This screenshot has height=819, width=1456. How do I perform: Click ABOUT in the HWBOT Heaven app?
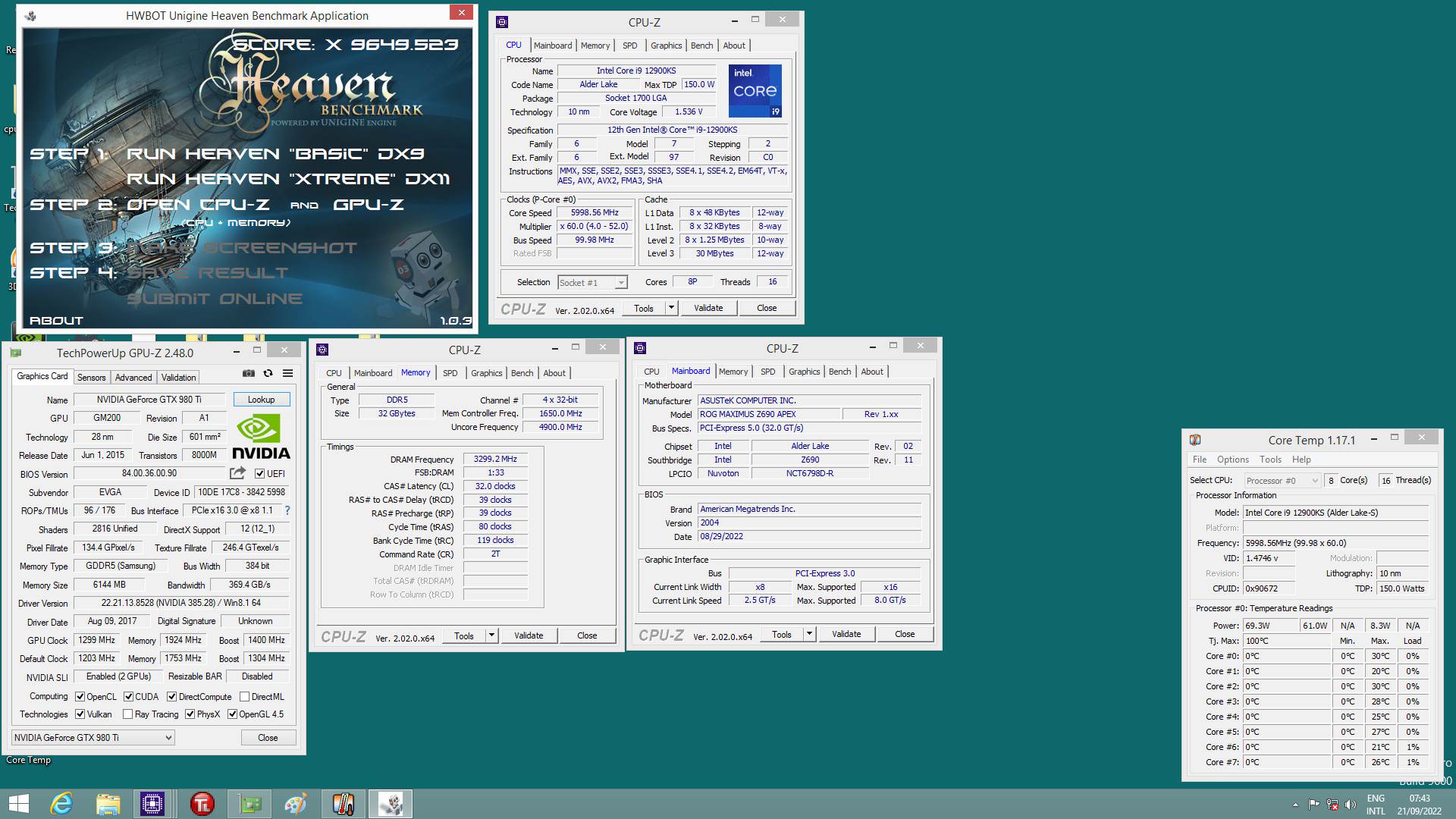[56, 321]
